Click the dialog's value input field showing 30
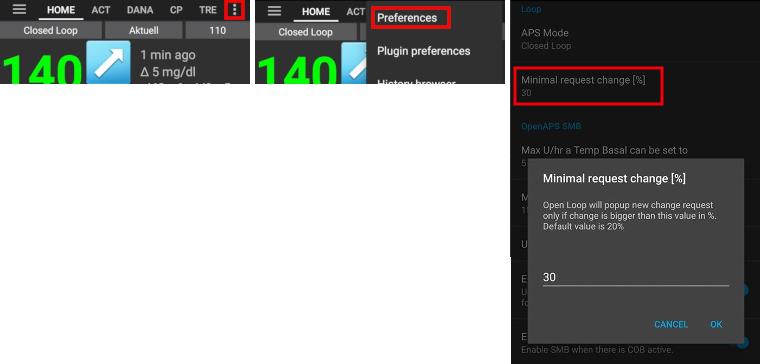 (635, 277)
